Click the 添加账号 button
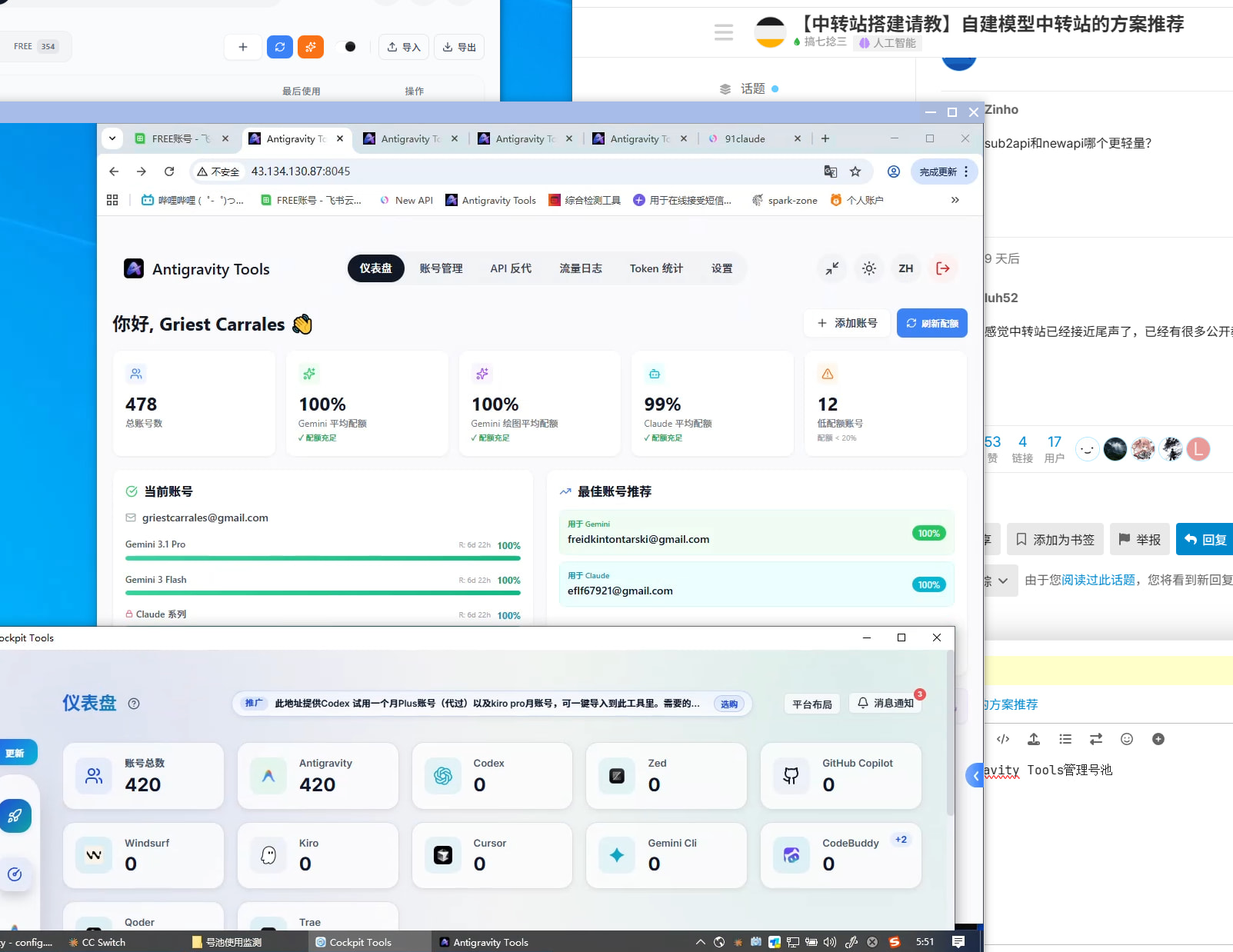 pyautogui.click(x=847, y=323)
